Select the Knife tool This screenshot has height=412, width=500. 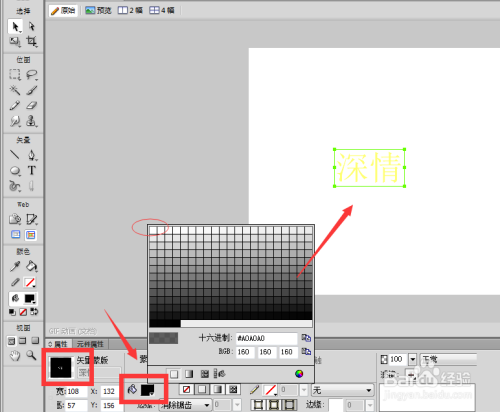click(x=32, y=186)
